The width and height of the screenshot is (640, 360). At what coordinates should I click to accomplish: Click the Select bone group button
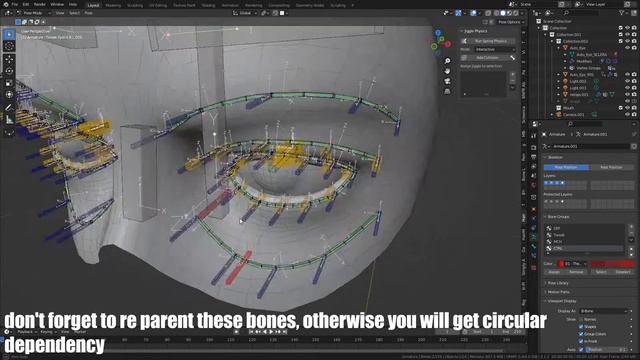point(601,272)
